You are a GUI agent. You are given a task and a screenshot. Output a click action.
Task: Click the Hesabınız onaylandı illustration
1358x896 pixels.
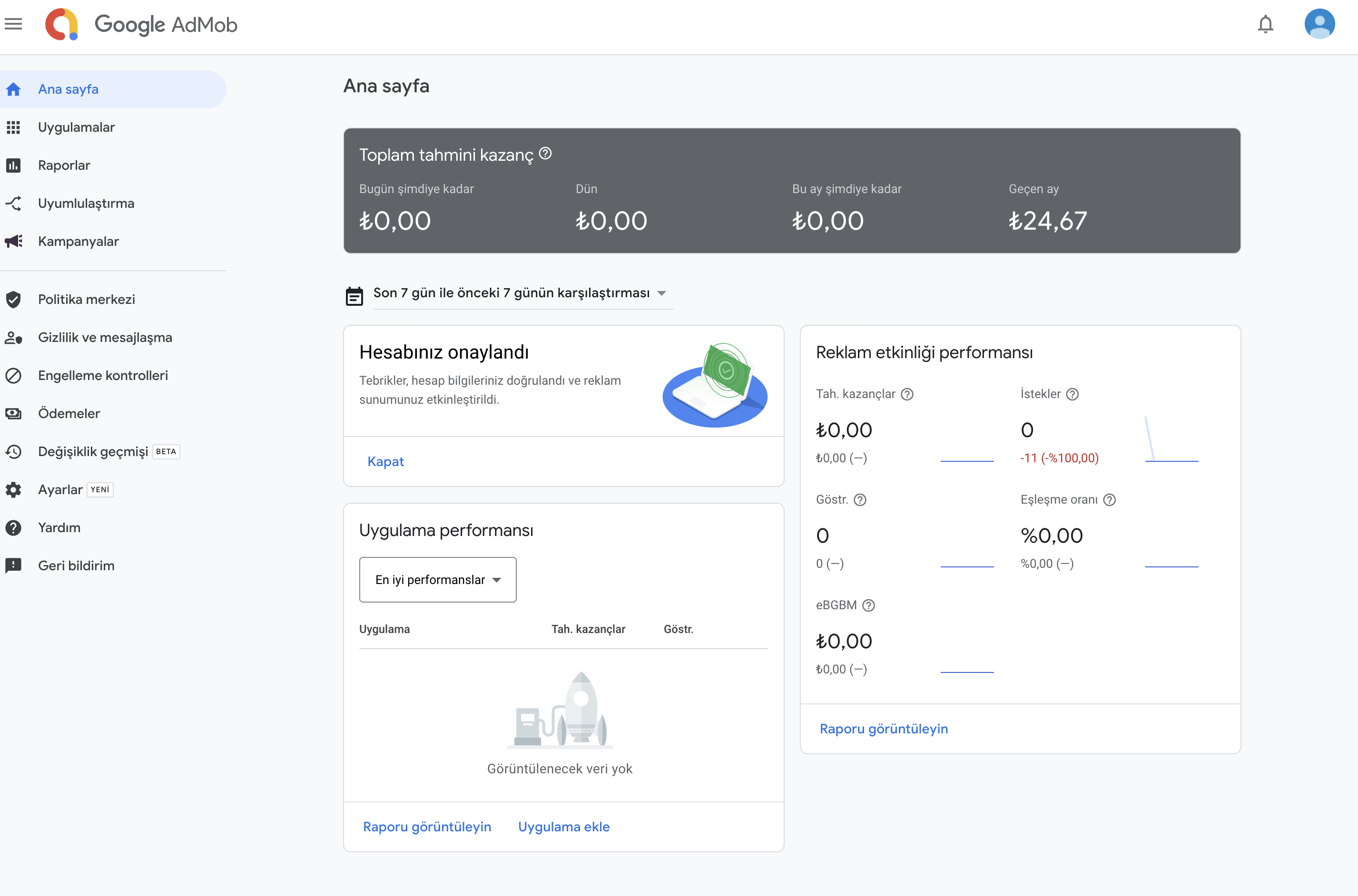point(715,385)
